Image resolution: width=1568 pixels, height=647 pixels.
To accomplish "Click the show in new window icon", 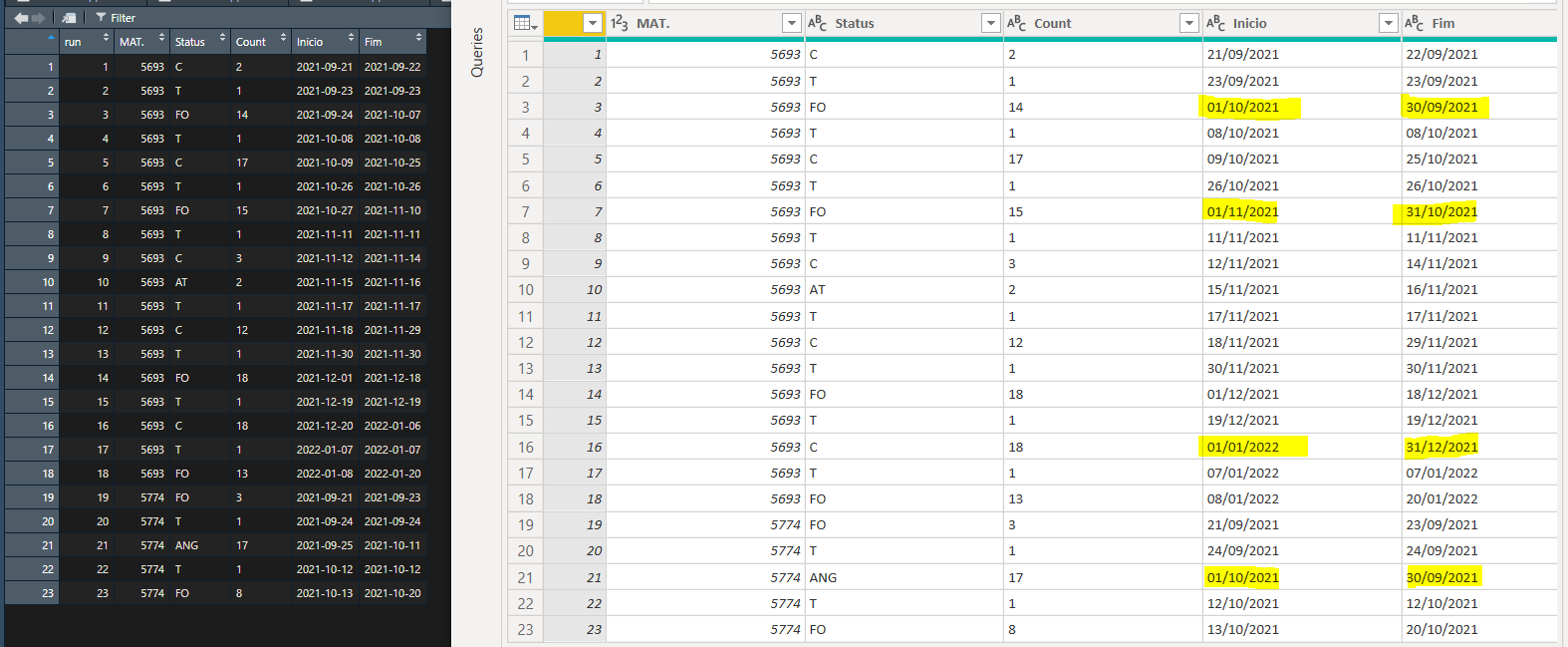I will pos(69,18).
